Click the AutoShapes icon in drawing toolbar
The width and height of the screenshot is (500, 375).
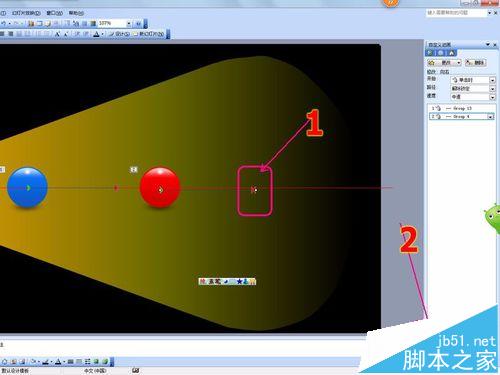[5, 361]
